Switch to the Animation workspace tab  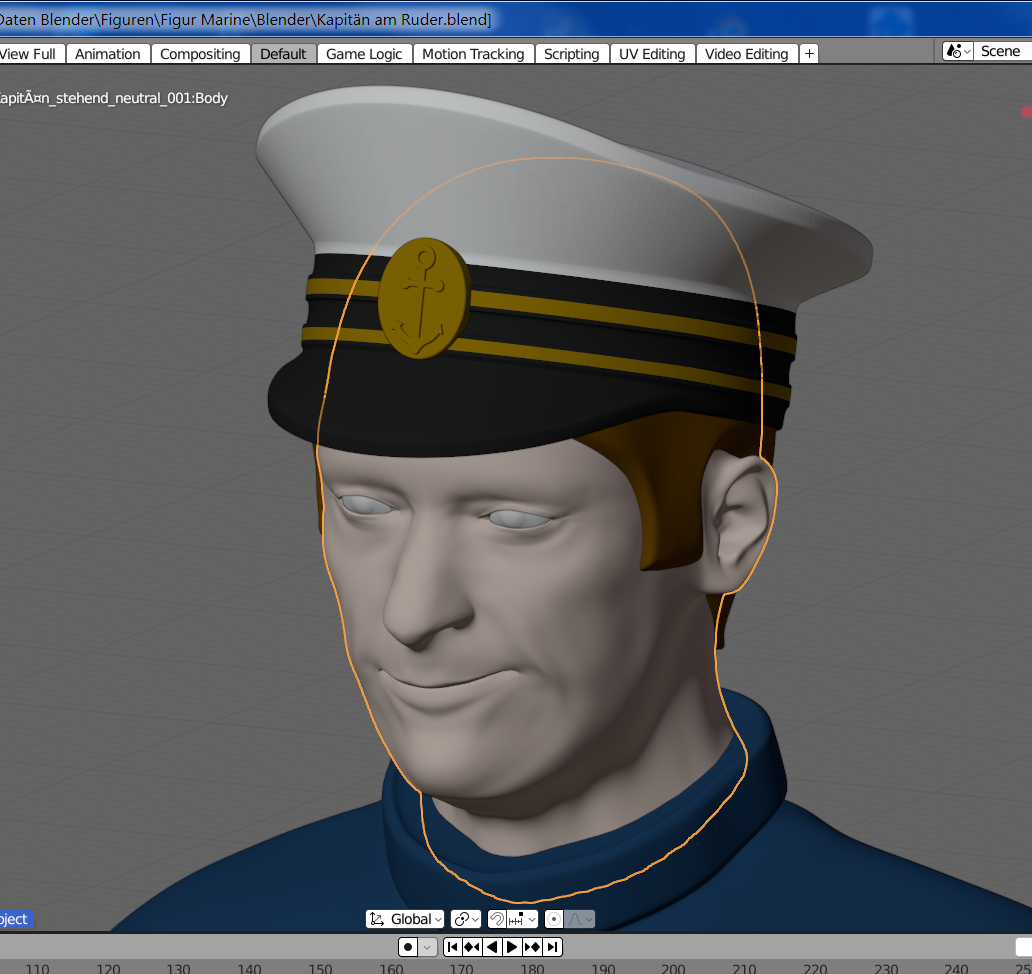click(108, 54)
